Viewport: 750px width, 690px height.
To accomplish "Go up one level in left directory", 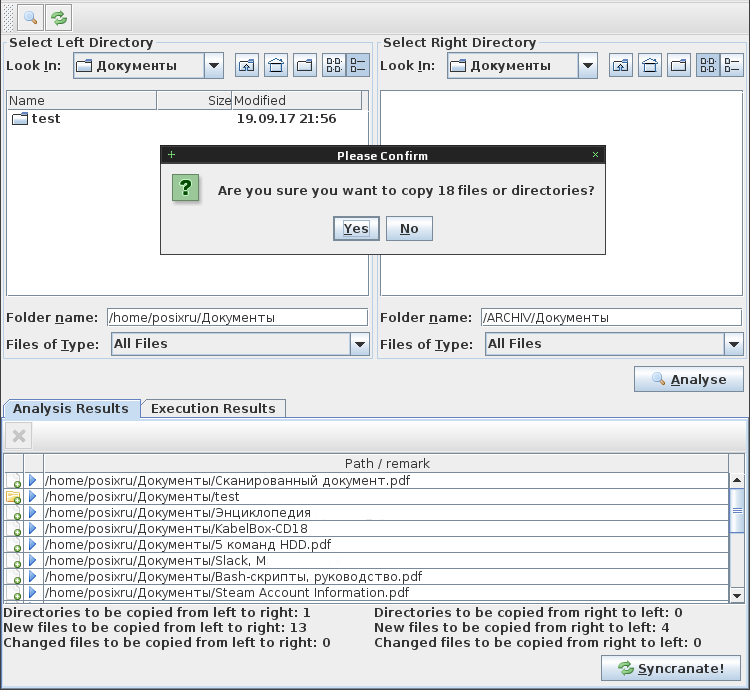I will [x=247, y=65].
